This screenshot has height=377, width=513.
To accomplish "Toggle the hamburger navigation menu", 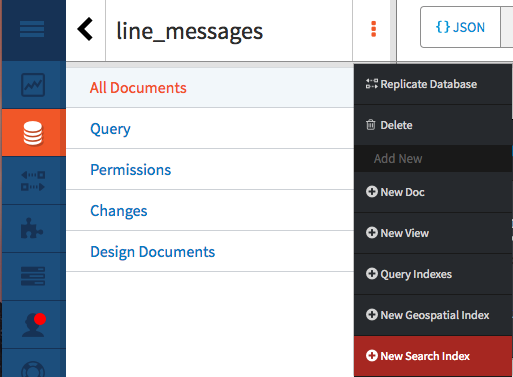I will tap(32, 29).
